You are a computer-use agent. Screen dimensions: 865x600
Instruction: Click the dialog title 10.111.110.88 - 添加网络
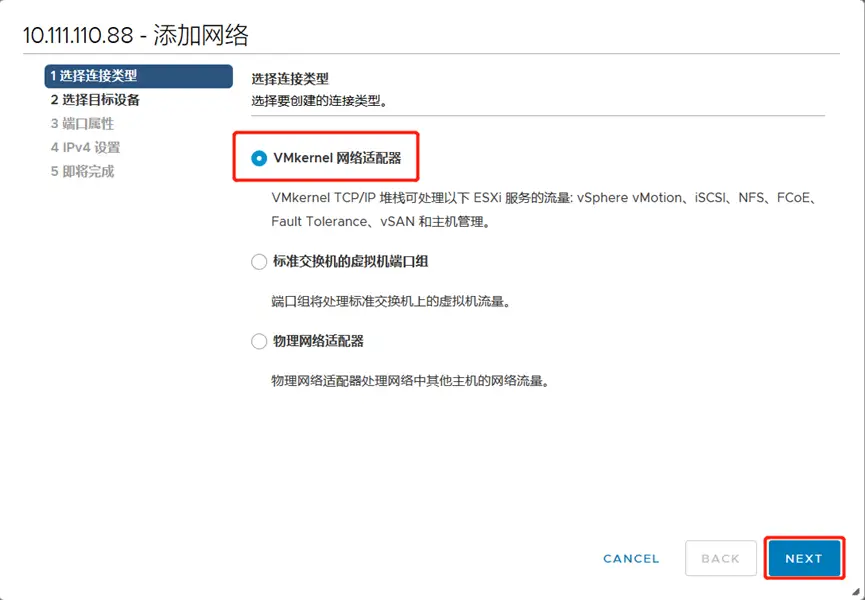(x=136, y=36)
